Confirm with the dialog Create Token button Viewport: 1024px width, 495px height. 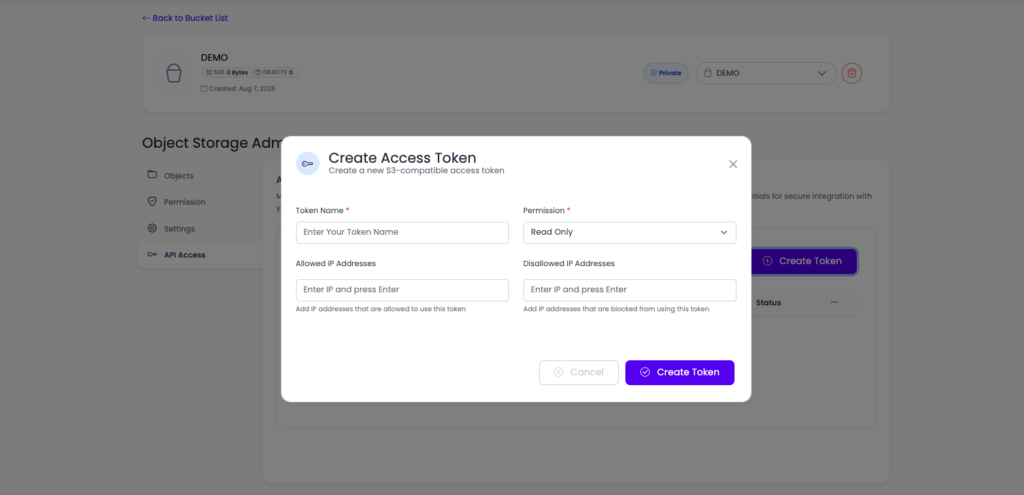(680, 372)
